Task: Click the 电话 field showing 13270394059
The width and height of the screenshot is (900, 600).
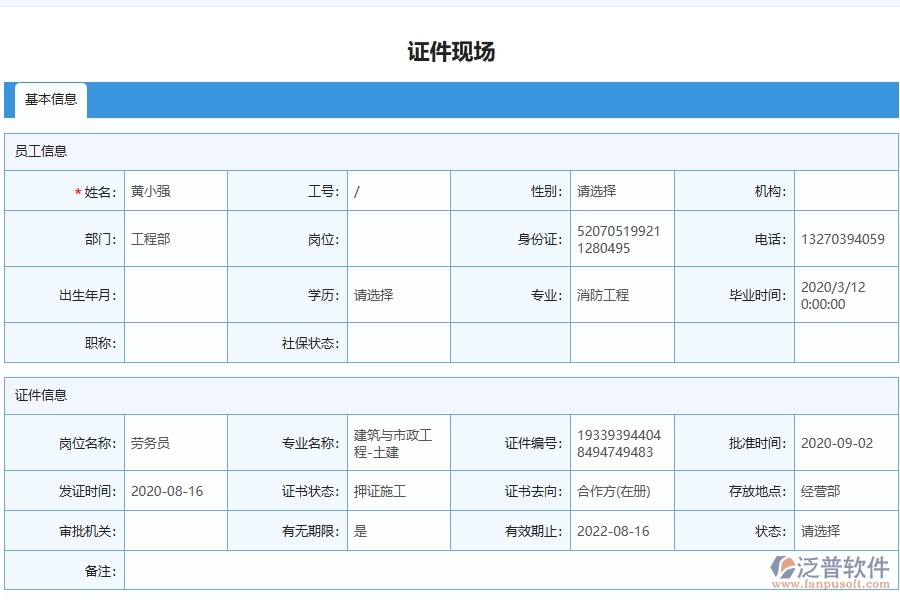Action: point(845,238)
